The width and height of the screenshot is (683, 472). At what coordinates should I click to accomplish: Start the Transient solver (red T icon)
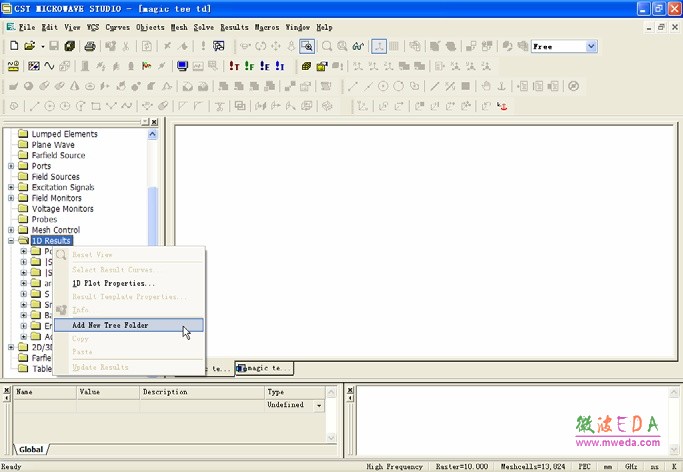[234, 66]
